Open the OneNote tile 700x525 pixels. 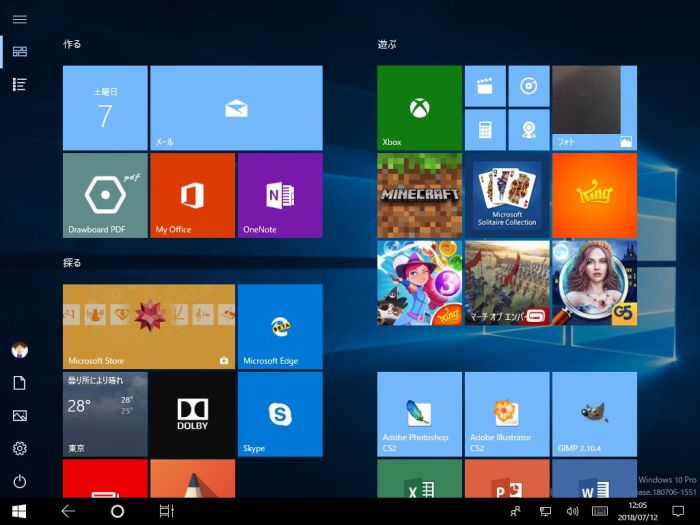pyautogui.click(x=280, y=195)
